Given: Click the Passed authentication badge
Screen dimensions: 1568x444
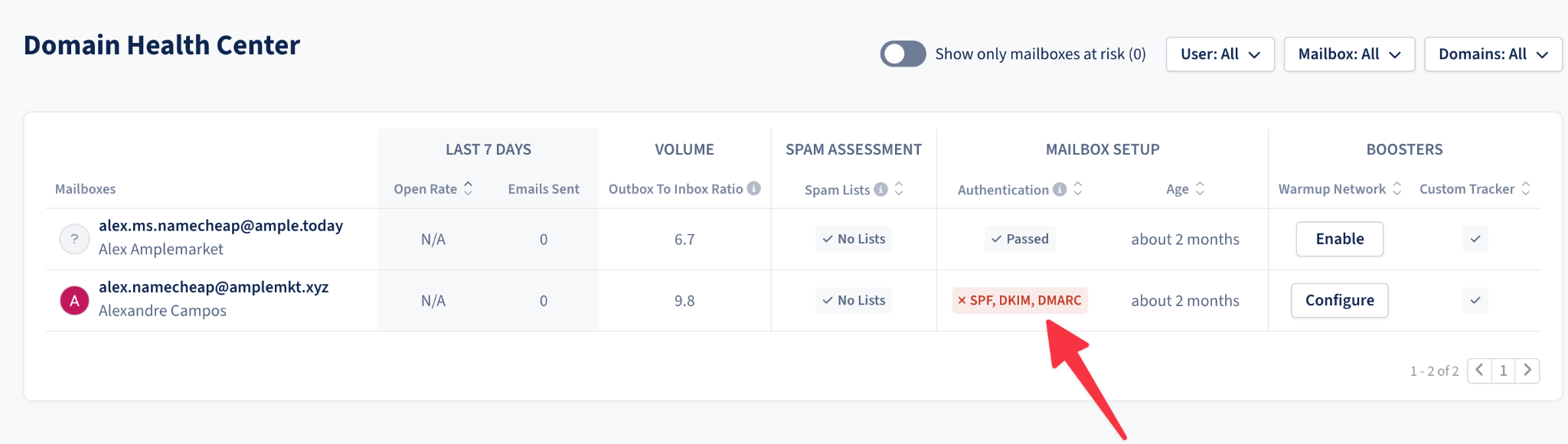Looking at the screenshot, I should point(1020,239).
